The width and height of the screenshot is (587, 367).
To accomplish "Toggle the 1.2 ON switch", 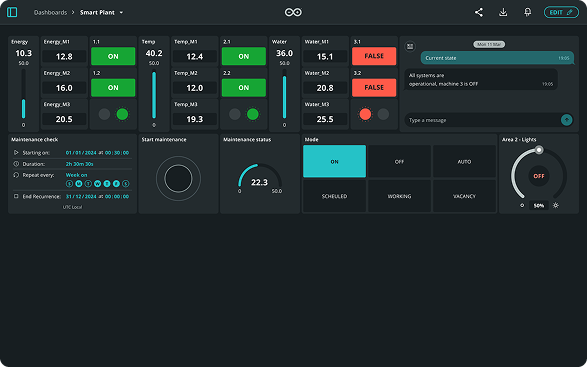I will coord(113,88).
